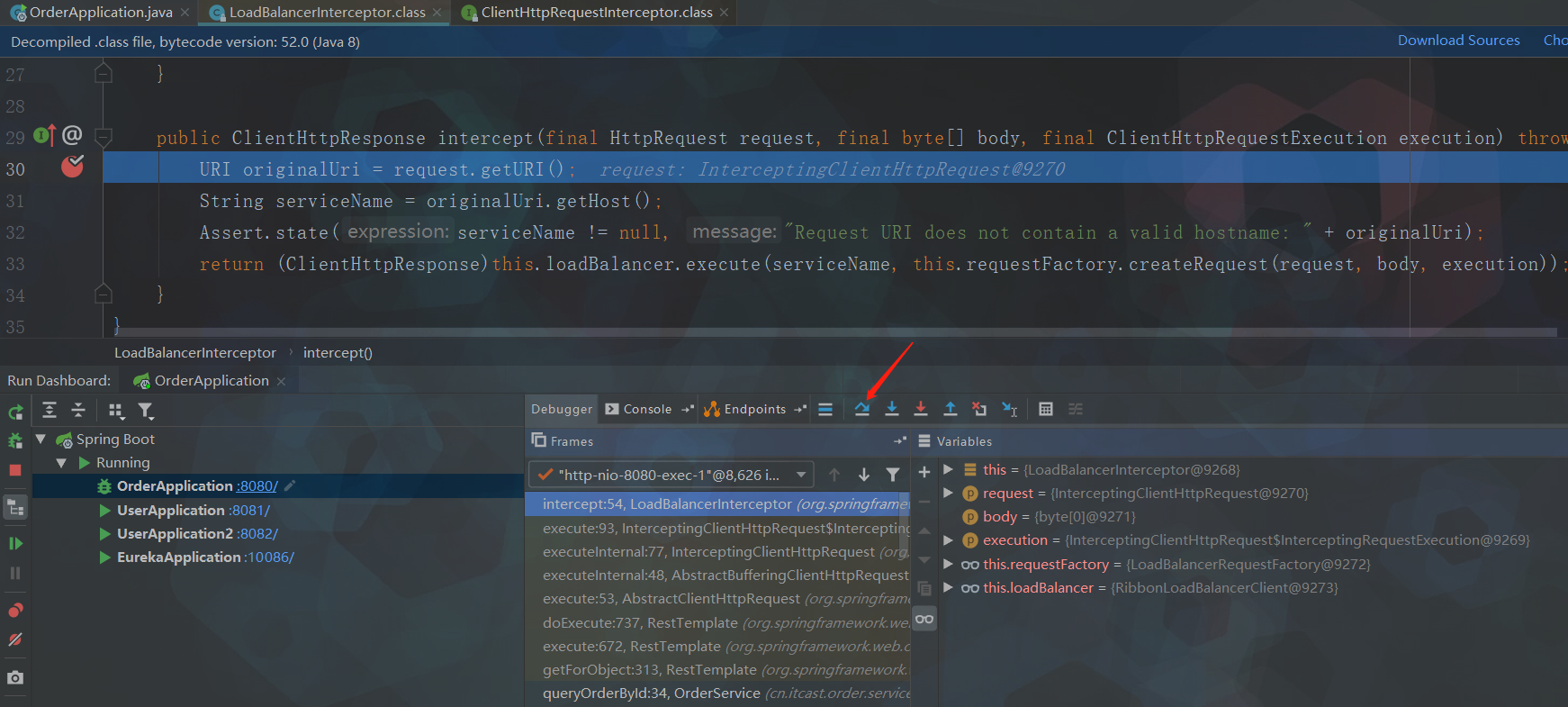Select UserApplication2 :8082 in the tree
The image size is (1568, 707).
tap(197, 533)
